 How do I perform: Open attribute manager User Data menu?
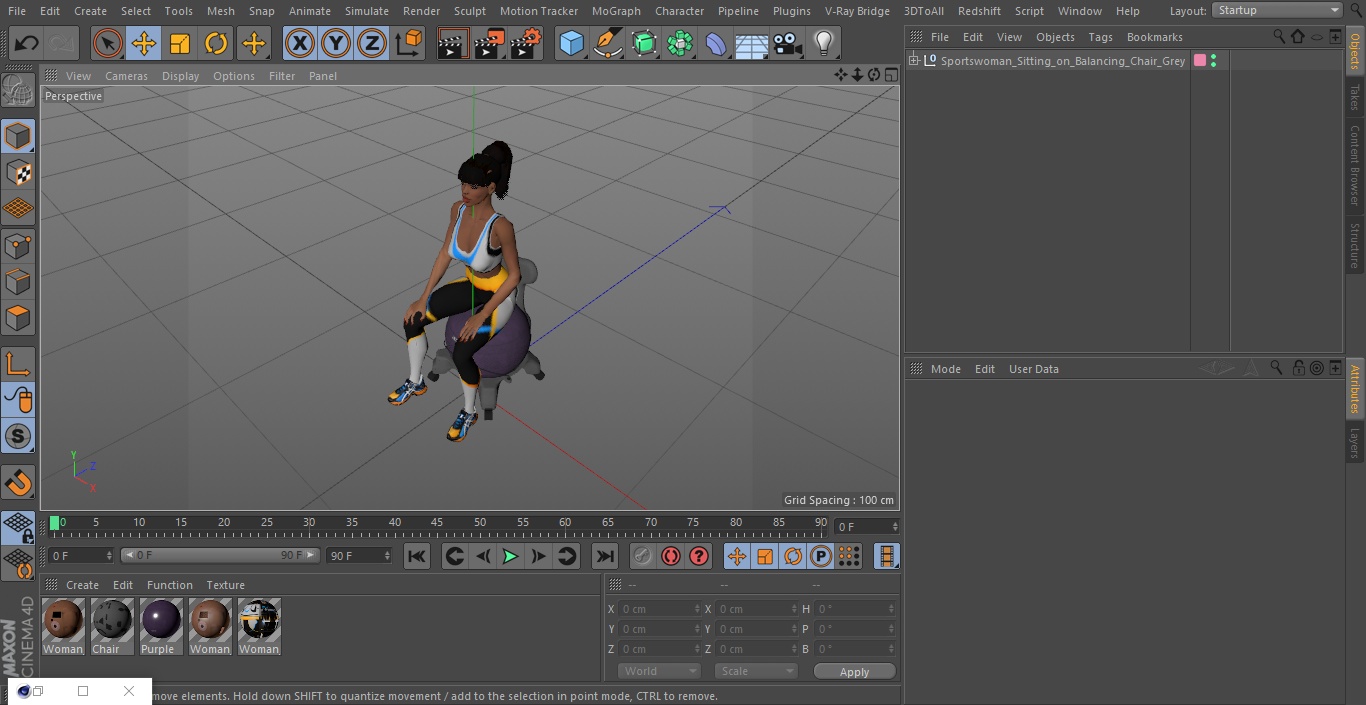click(x=1034, y=369)
